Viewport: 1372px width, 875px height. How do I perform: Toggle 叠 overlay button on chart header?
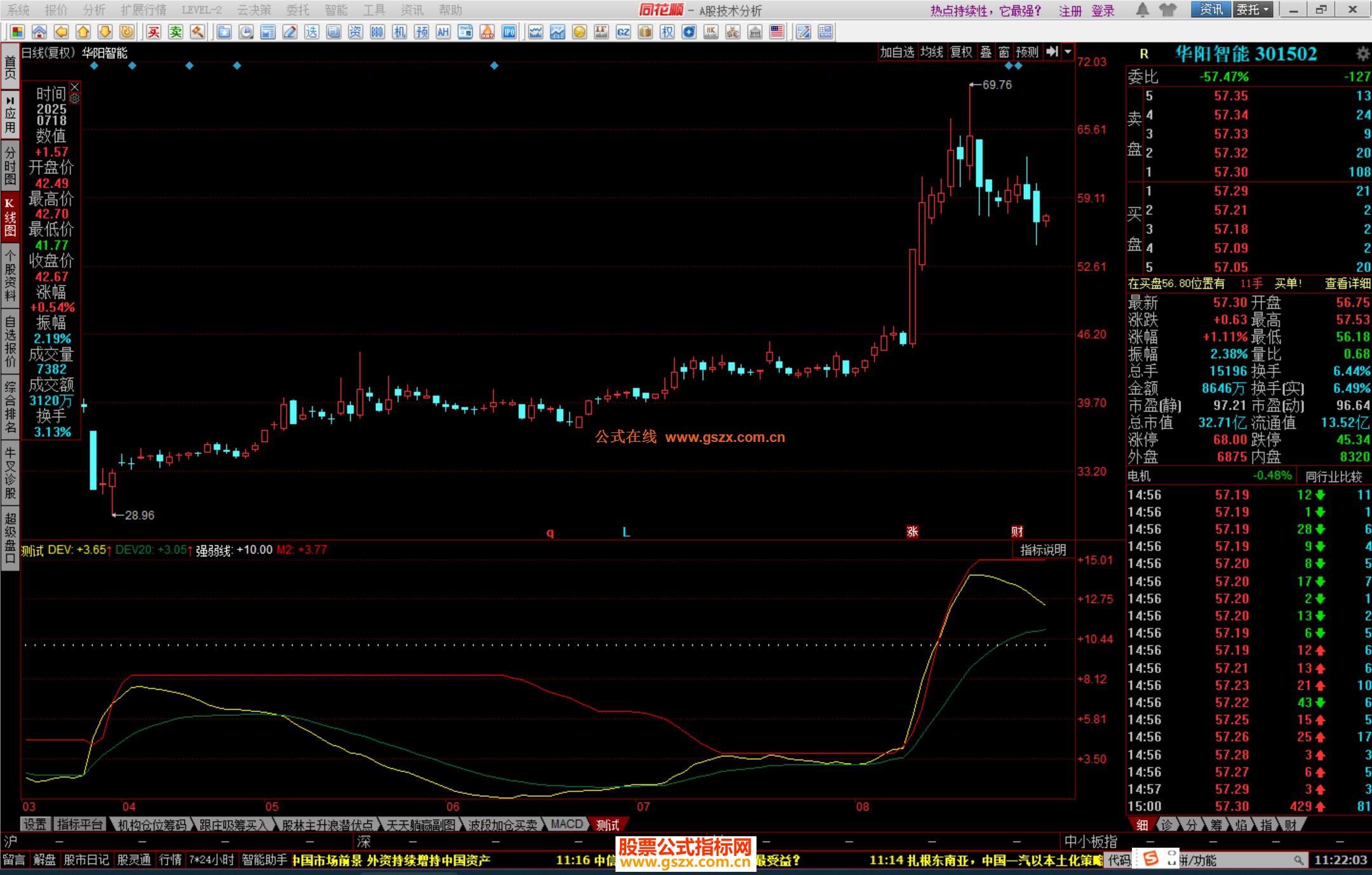click(x=986, y=52)
